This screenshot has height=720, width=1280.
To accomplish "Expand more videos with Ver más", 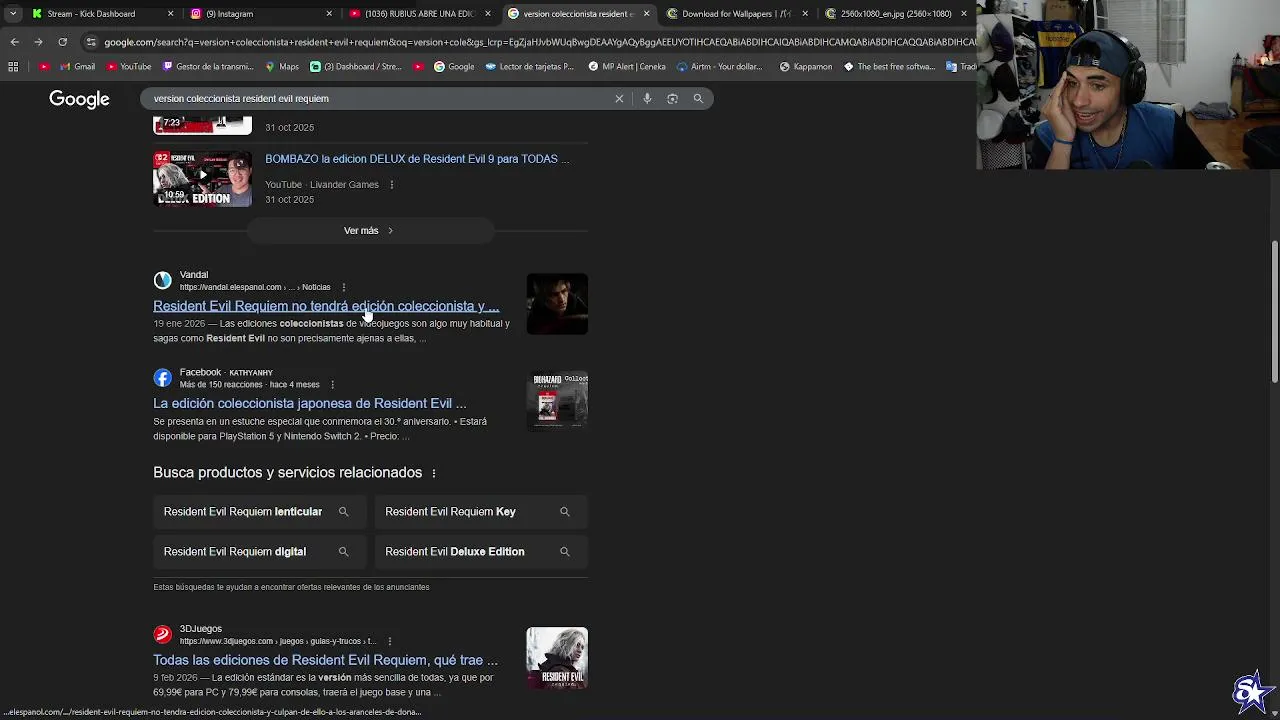I will pyautogui.click(x=369, y=231).
